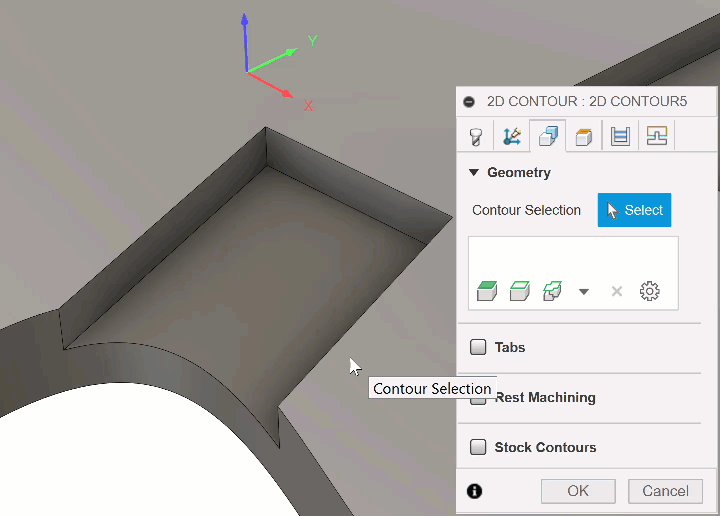Open the Coordinate System tab with axes icon

coord(512,136)
